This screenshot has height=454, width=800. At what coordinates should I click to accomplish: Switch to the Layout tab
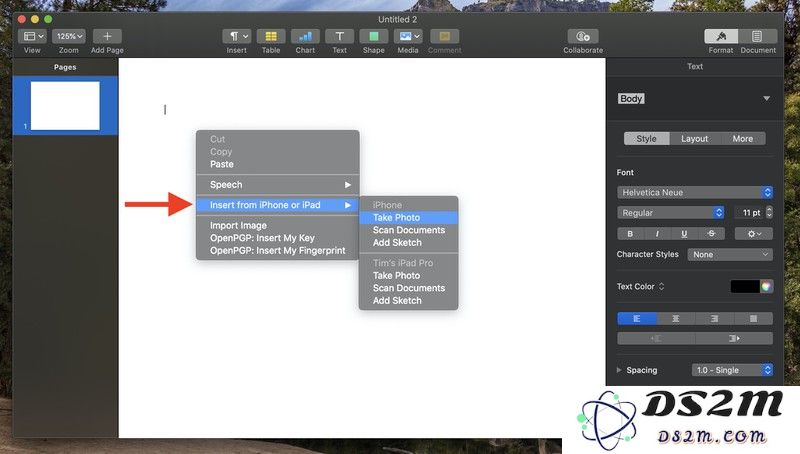(x=694, y=139)
